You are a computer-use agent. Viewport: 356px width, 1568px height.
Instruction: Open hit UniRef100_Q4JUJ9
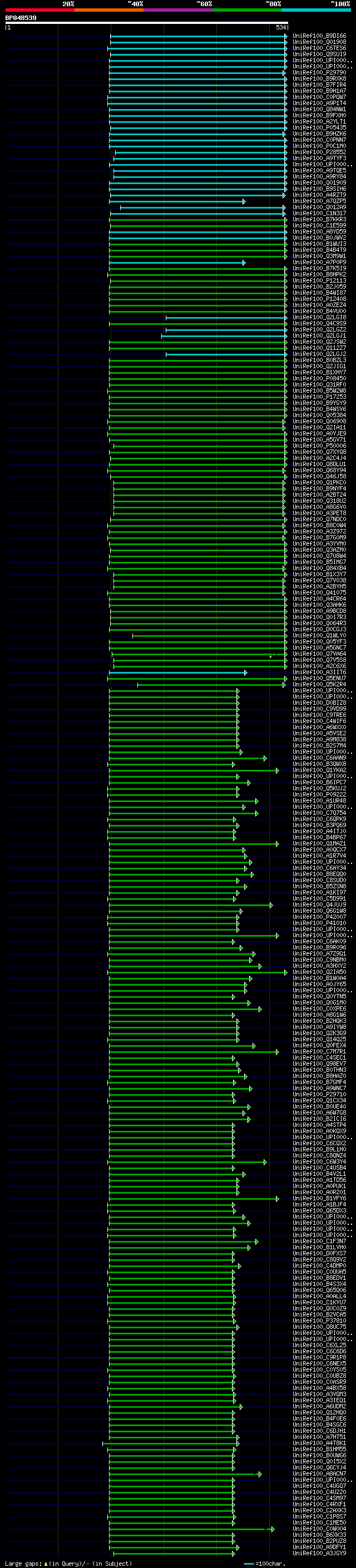(319, 905)
